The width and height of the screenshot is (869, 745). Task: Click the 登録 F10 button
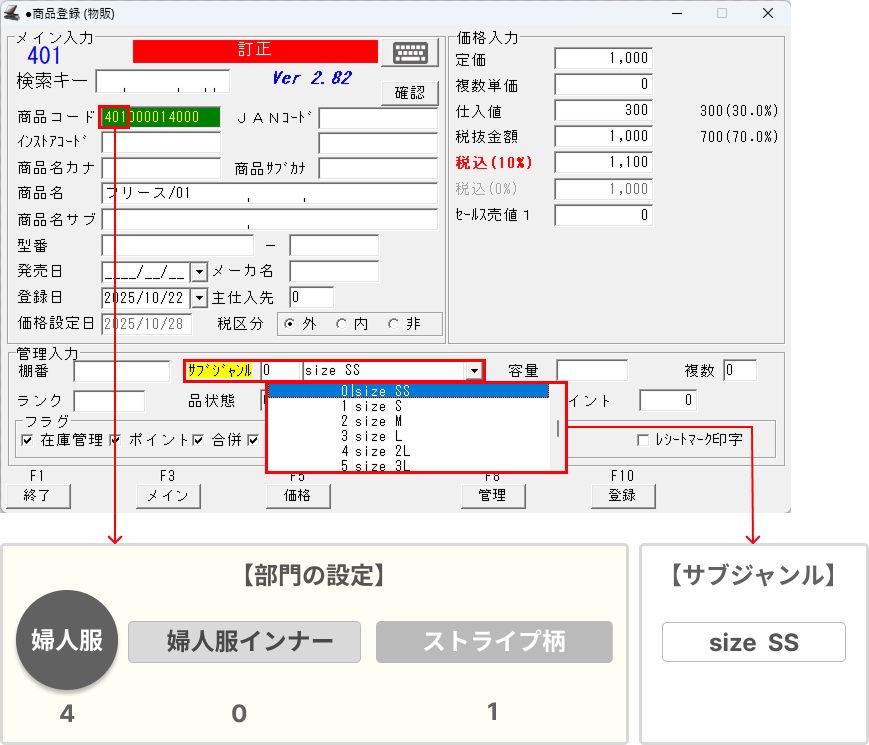click(621, 495)
